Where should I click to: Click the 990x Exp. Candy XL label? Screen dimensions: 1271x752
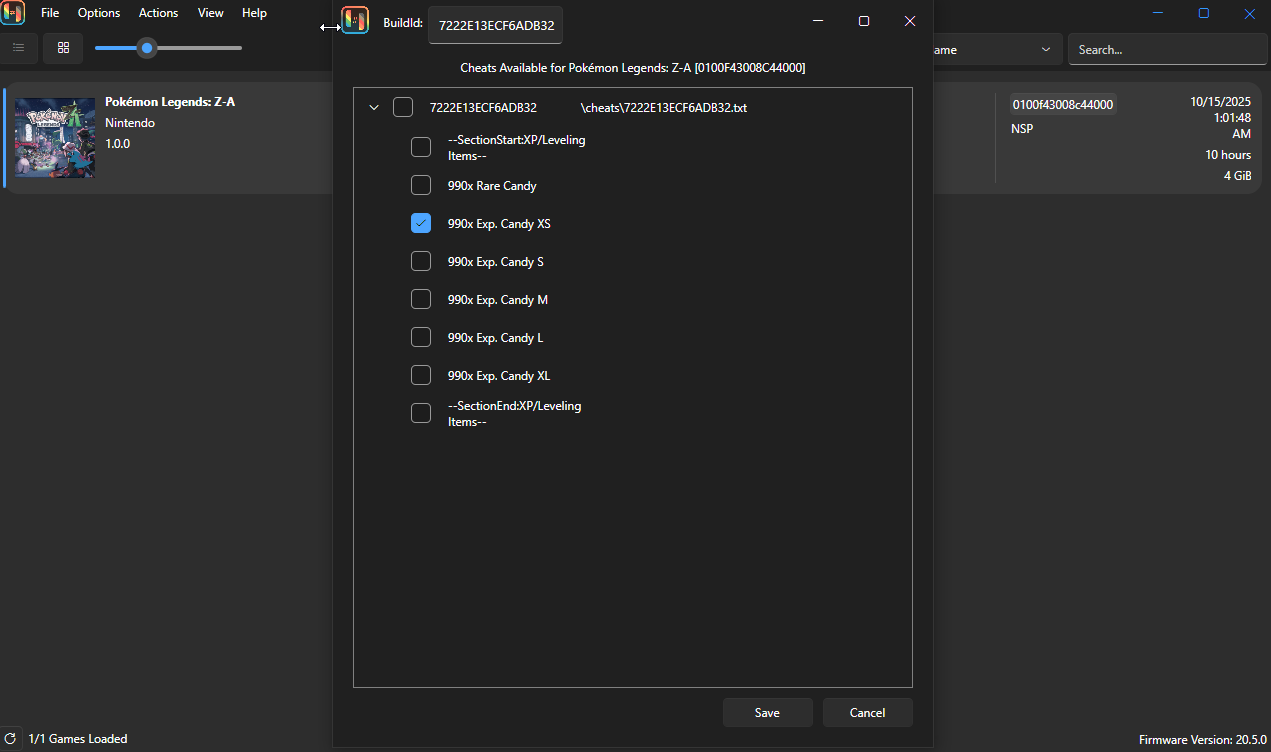click(x=499, y=376)
